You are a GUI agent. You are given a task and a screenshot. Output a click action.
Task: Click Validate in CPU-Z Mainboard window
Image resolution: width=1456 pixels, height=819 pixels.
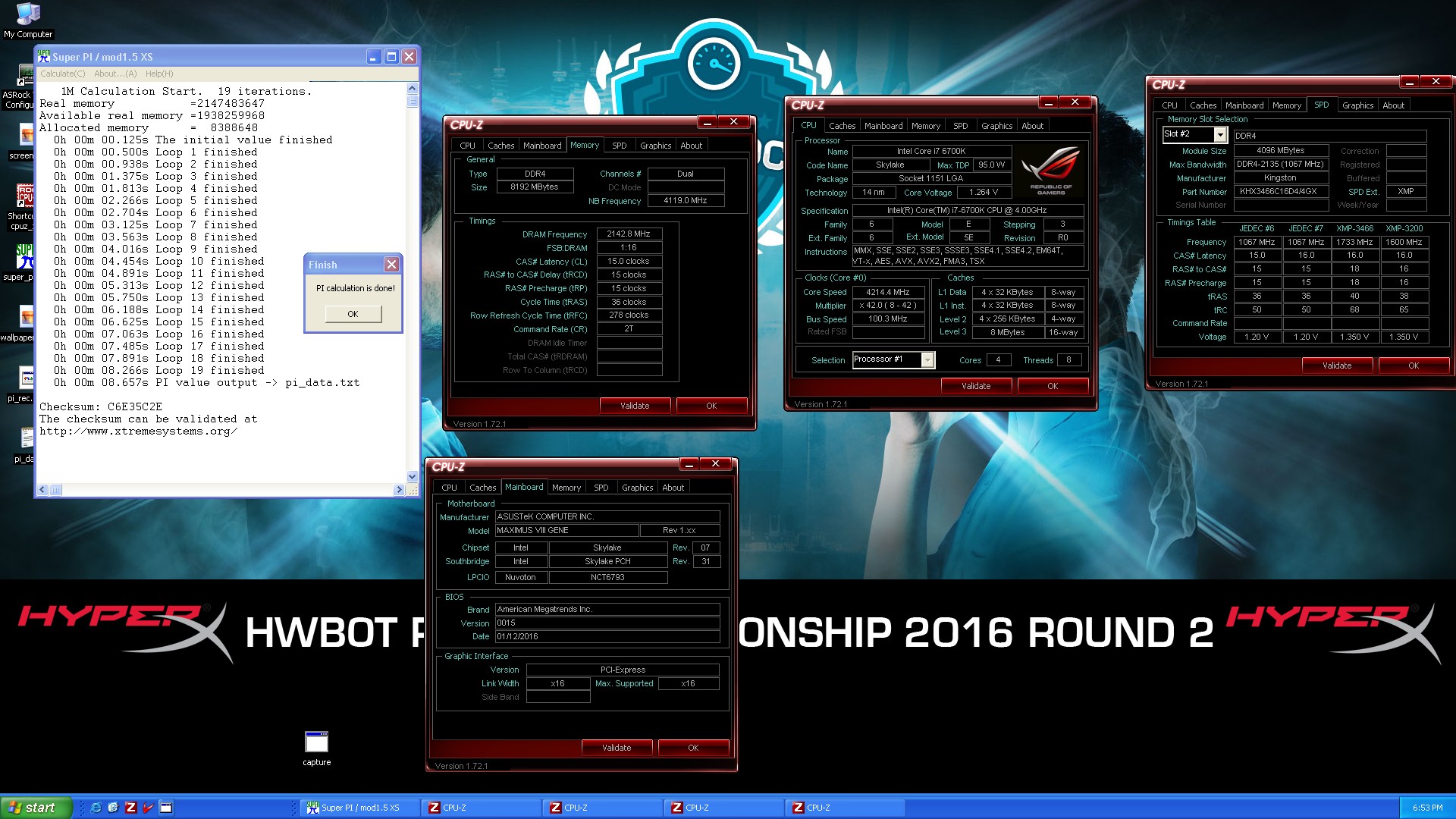tap(617, 748)
